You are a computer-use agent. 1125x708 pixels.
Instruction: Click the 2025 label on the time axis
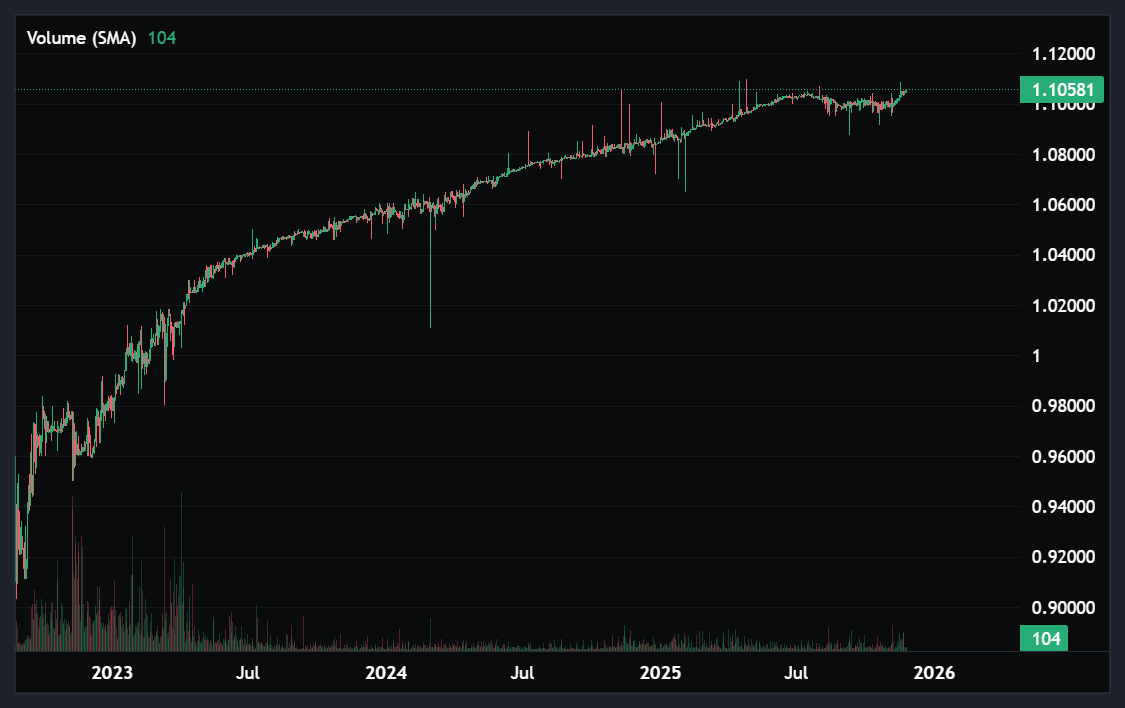[x=660, y=673]
